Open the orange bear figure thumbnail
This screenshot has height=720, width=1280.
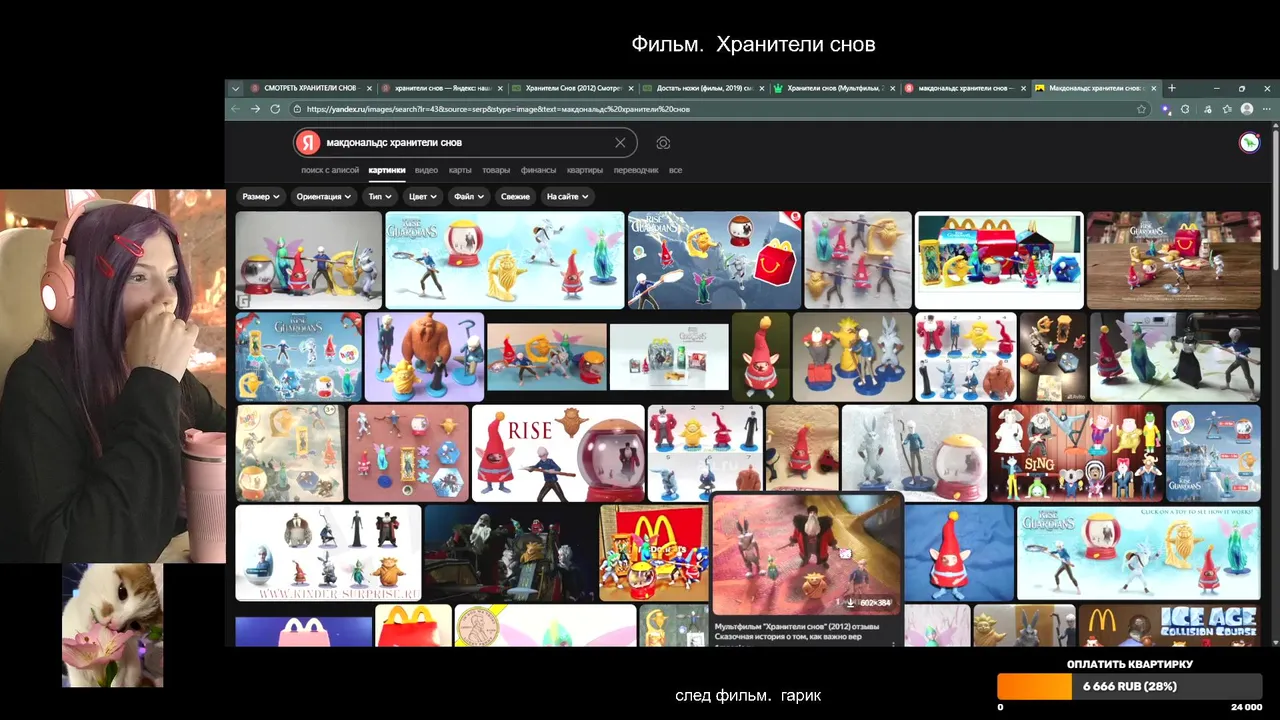[424, 357]
